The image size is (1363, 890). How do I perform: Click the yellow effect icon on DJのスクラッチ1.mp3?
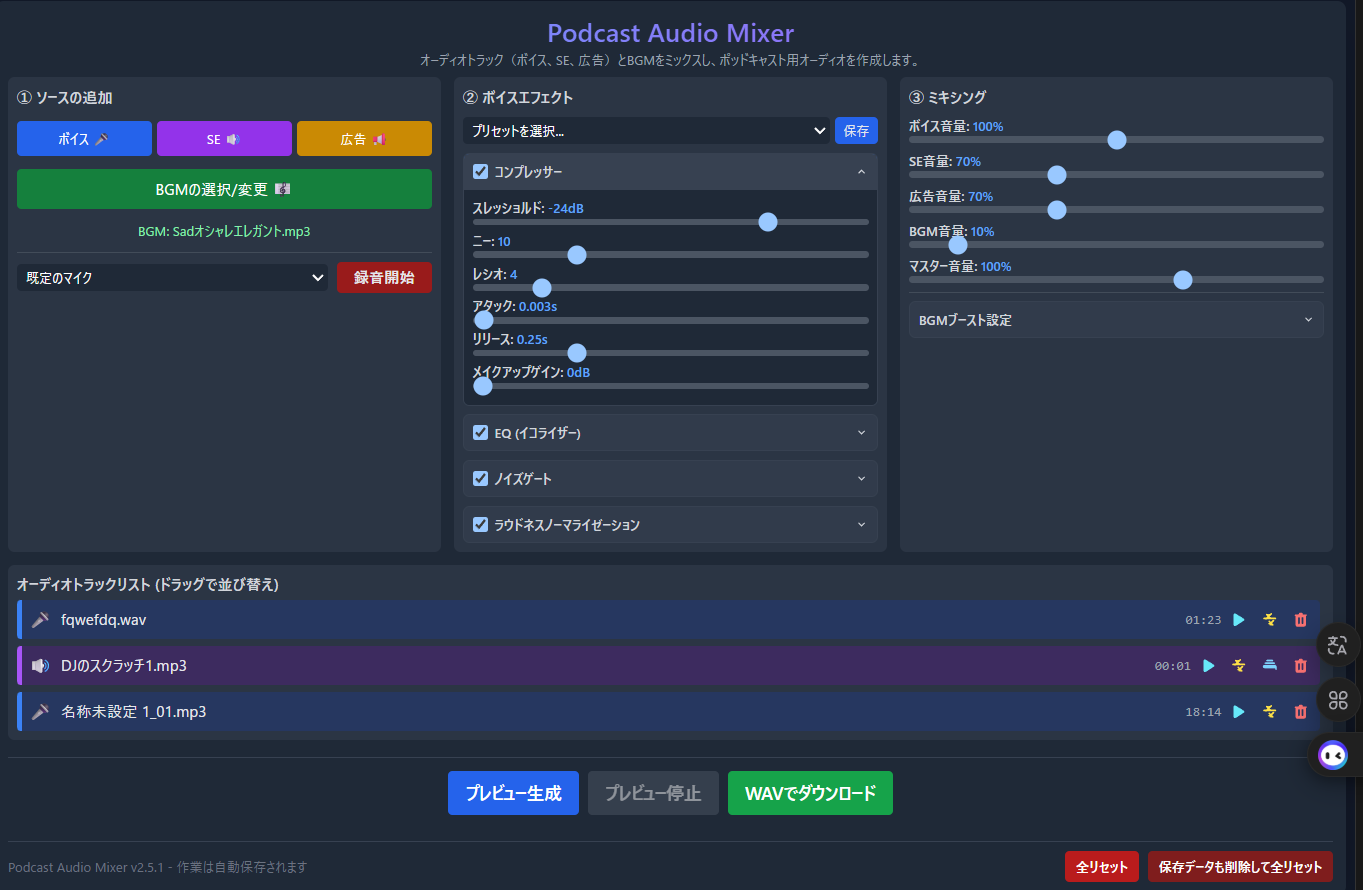(x=1239, y=666)
